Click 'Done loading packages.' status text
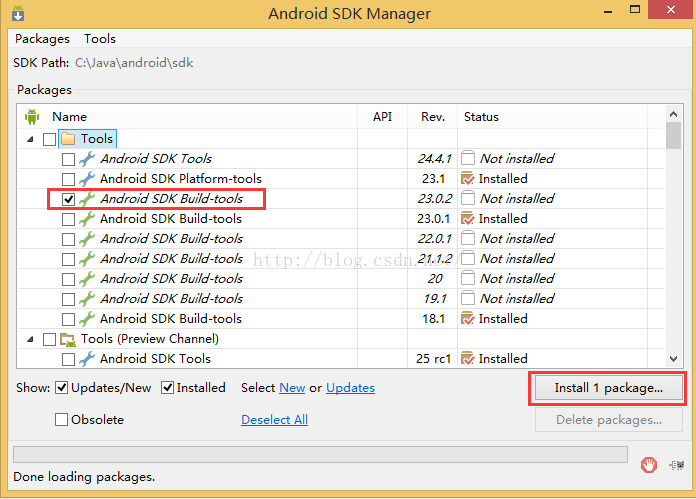The image size is (696, 499). (x=84, y=477)
